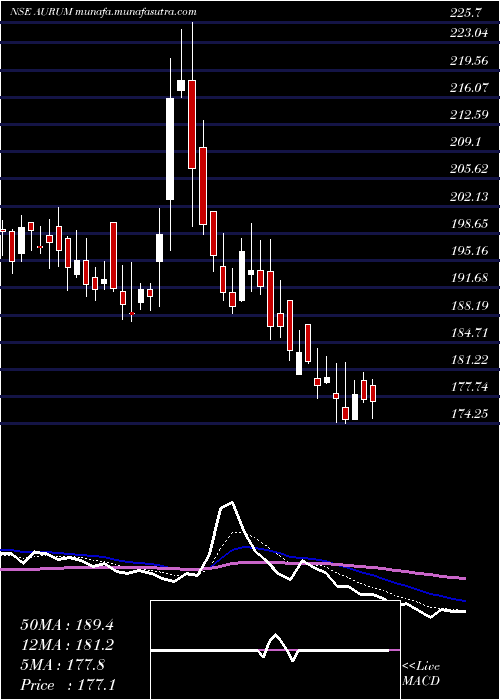Image resolution: width=500 pixels, height=700 pixels.
Task: Click the NSE AURUM munafasutra.com chart title
Action: coord(102,12)
